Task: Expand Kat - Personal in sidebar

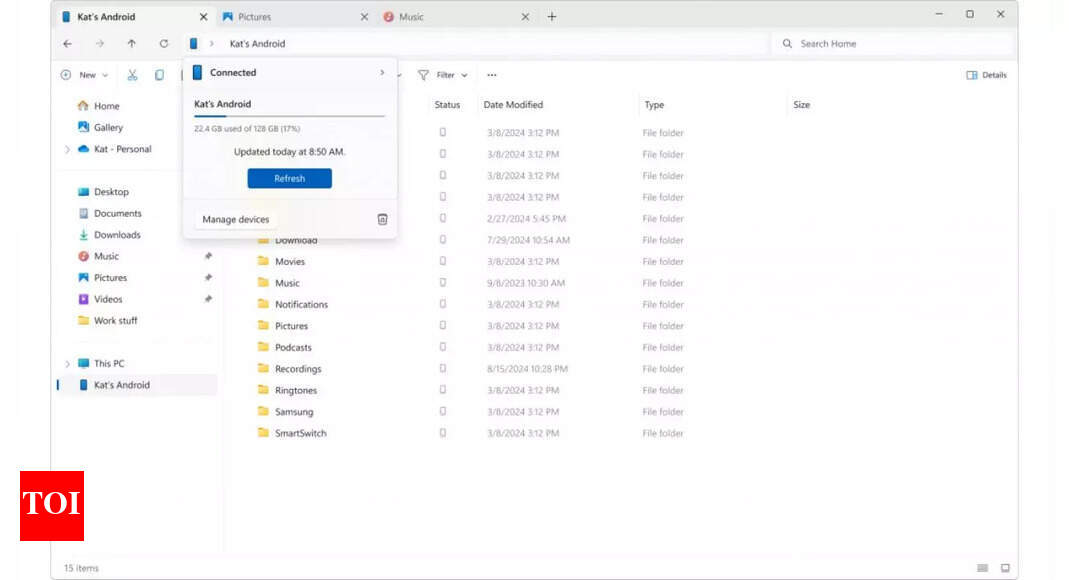Action: 67,150
